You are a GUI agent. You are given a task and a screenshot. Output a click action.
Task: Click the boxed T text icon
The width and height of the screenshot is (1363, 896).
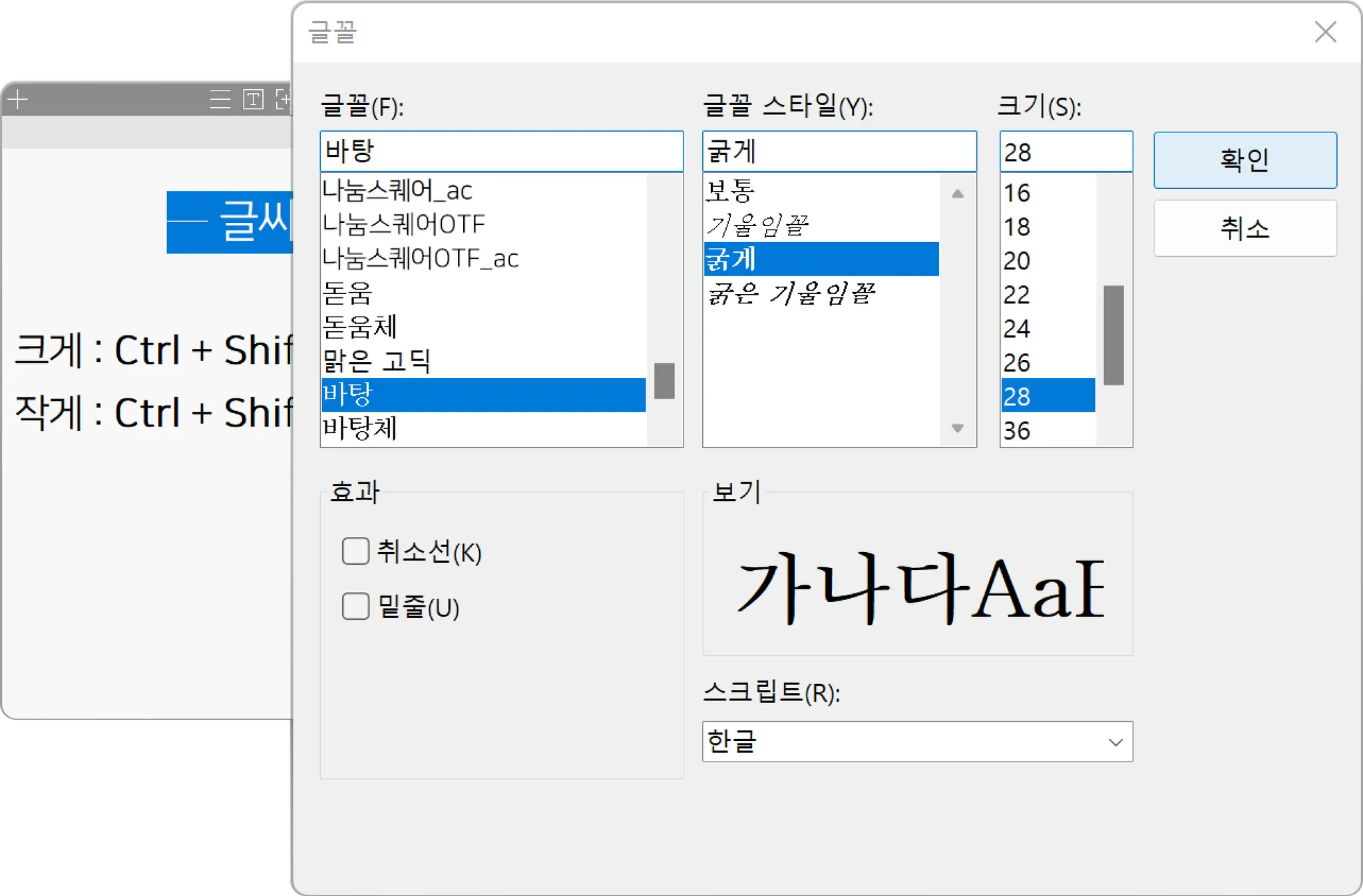click(253, 100)
